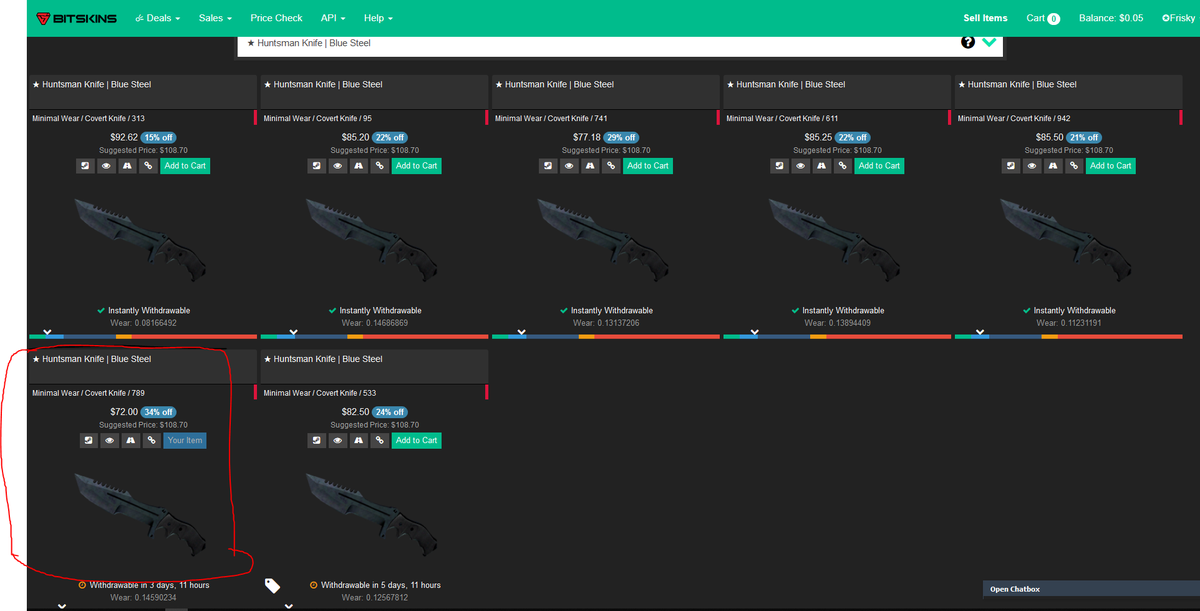Add the $77.18 knife to cart

[x=647, y=166]
